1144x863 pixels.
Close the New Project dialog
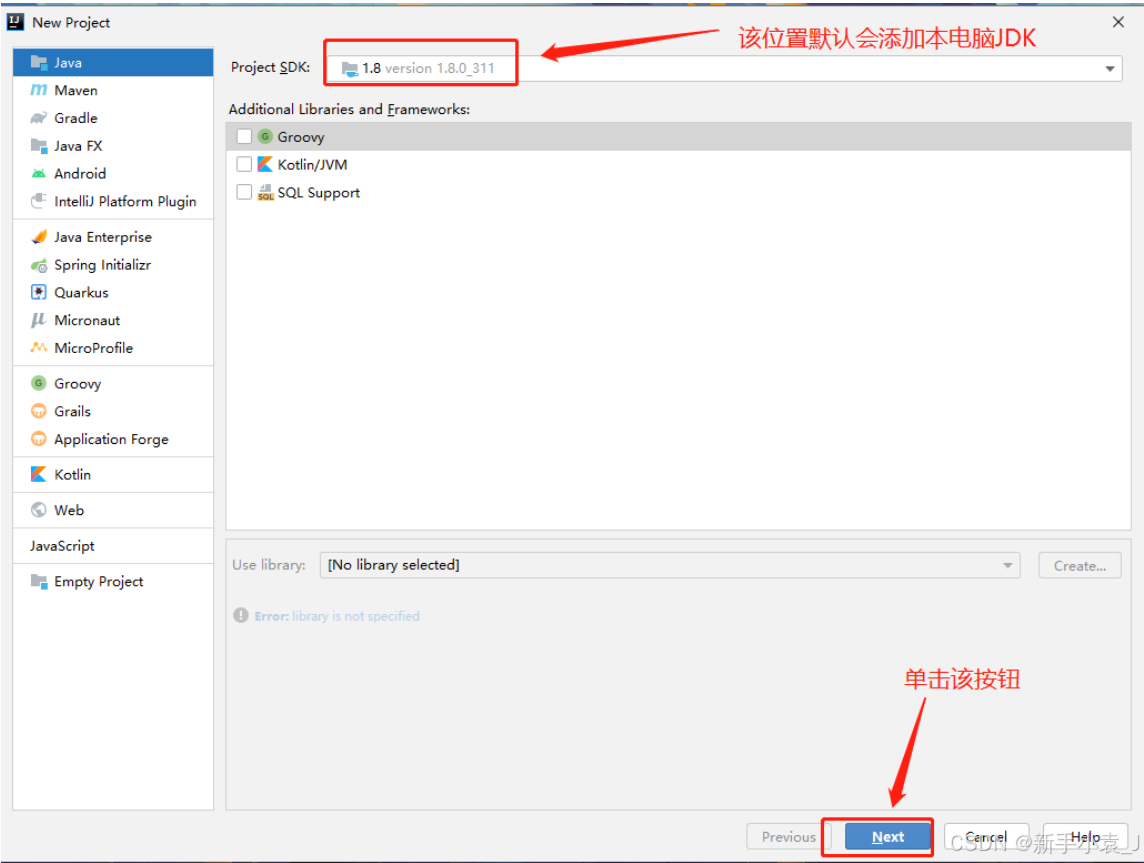[1118, 22]
